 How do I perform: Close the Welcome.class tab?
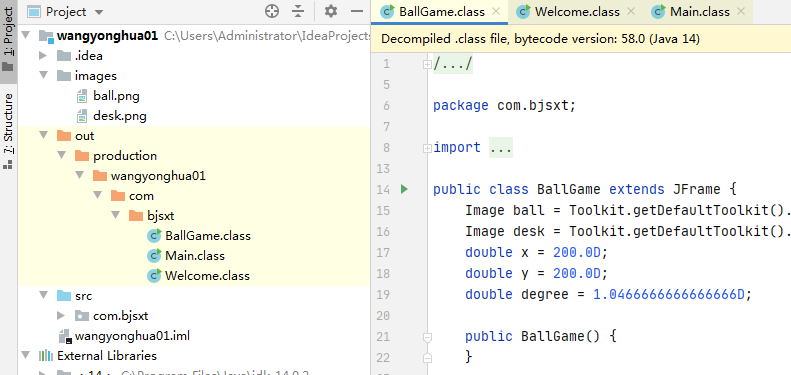tap(631, 11)
